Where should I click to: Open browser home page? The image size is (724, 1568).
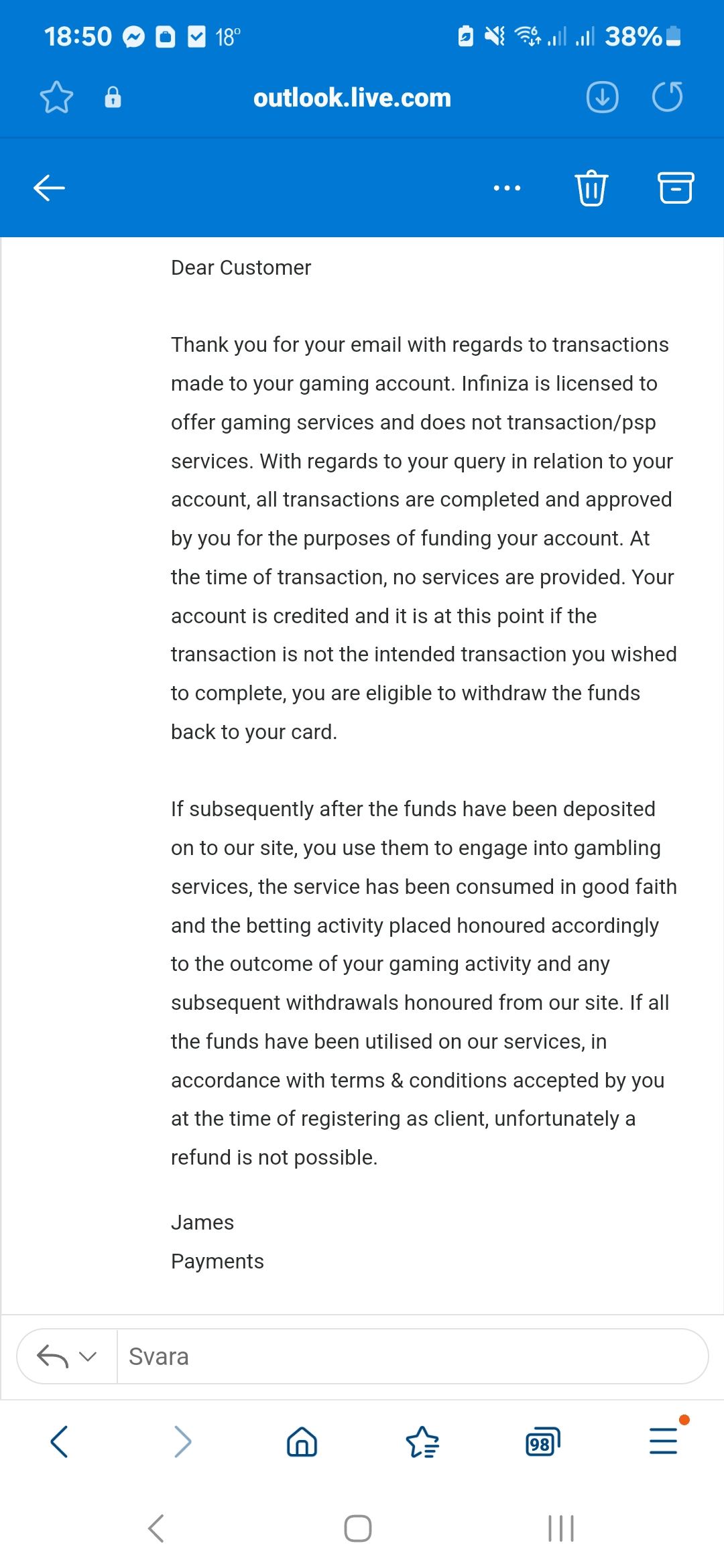pyautogui.click(x=302, y=1441)
